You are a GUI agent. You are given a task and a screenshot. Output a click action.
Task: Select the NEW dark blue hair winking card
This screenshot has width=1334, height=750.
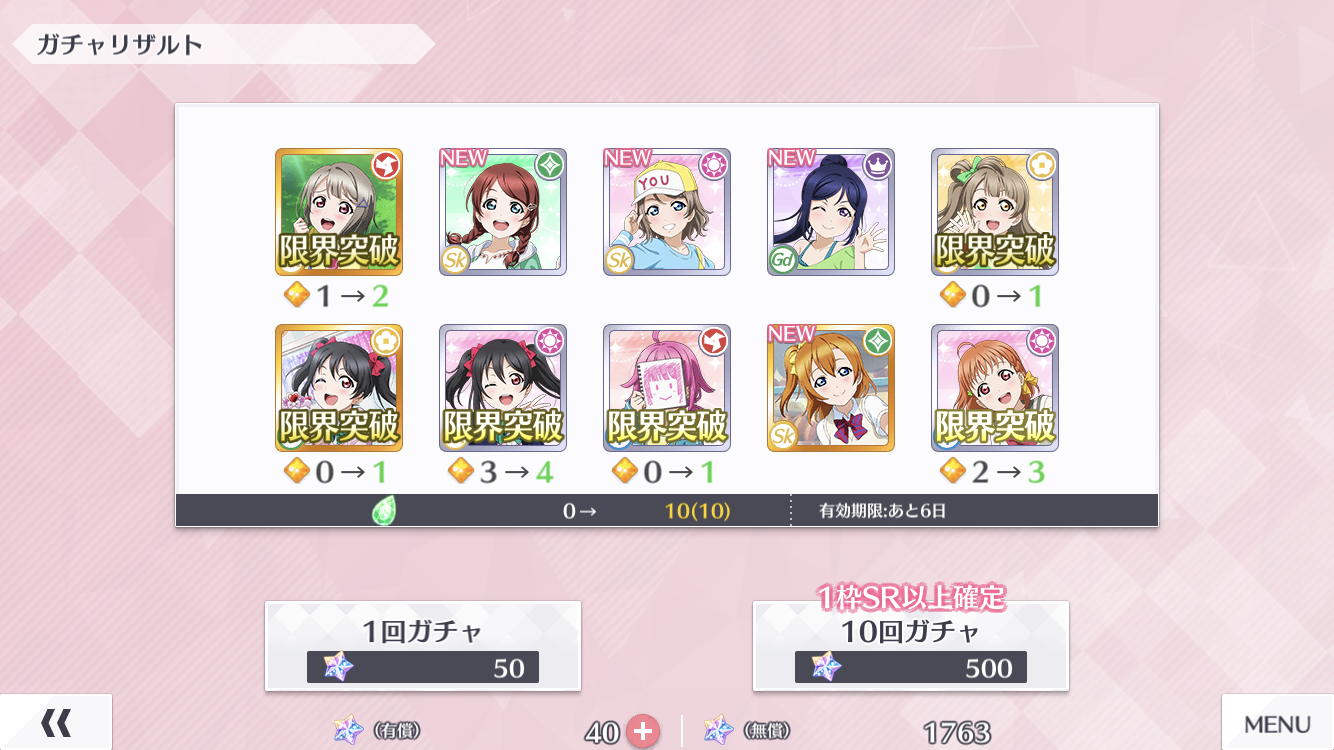click(x=831, y=212)
